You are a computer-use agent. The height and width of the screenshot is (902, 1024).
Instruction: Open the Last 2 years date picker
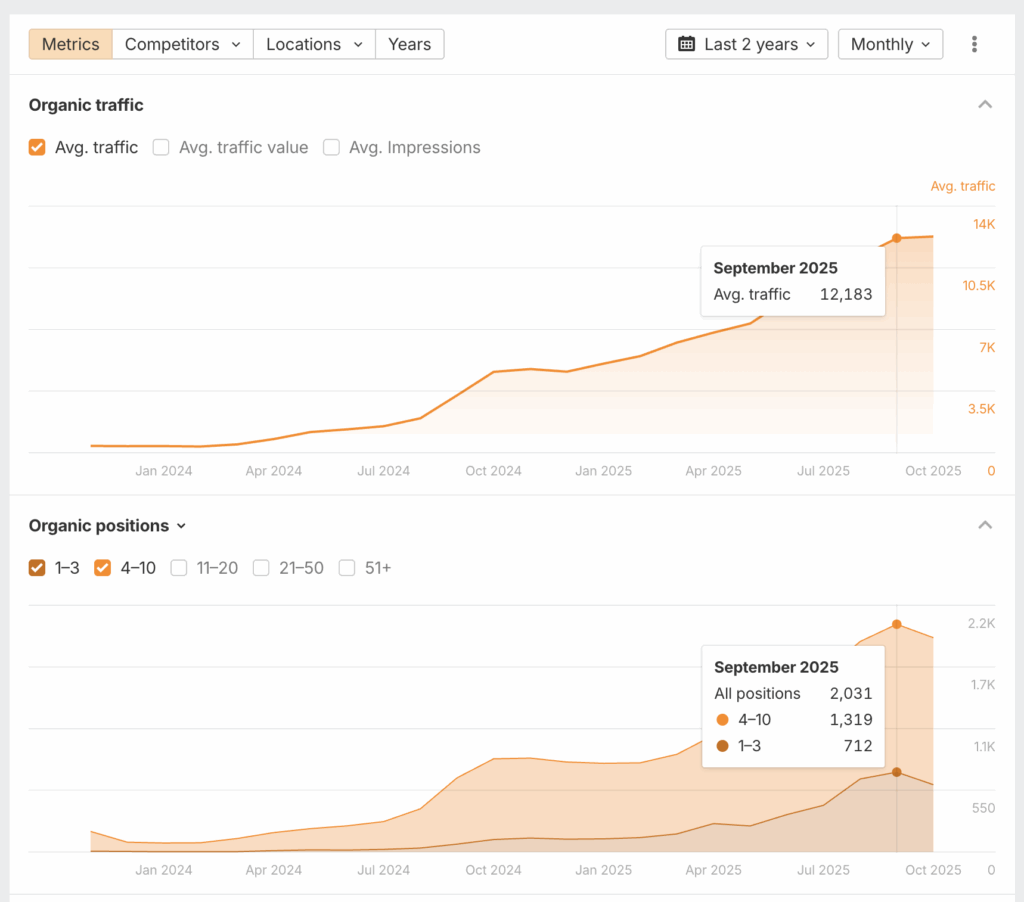click(x=746, y=44)
